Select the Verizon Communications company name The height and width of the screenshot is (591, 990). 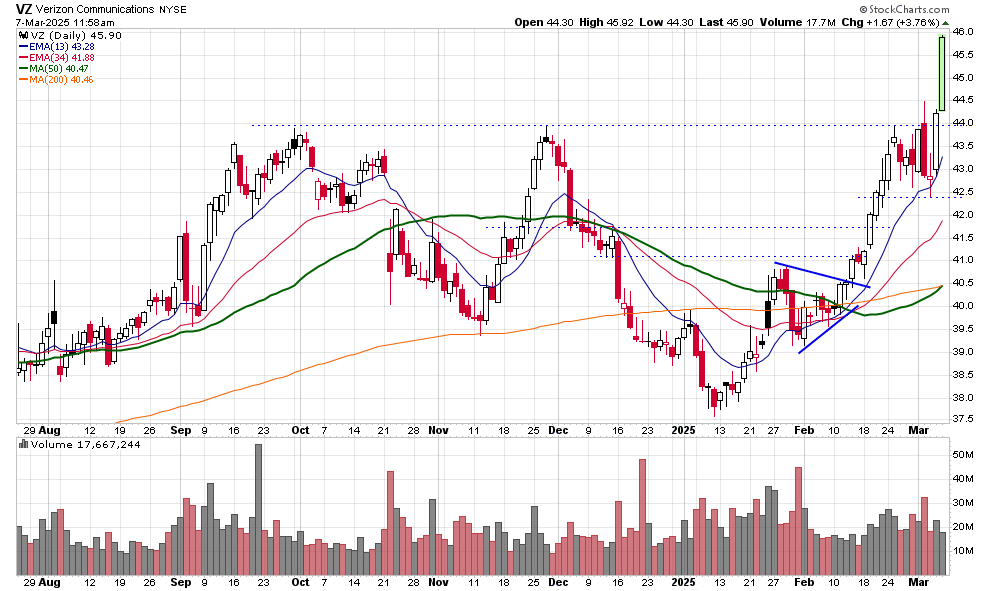pos(95,9)
